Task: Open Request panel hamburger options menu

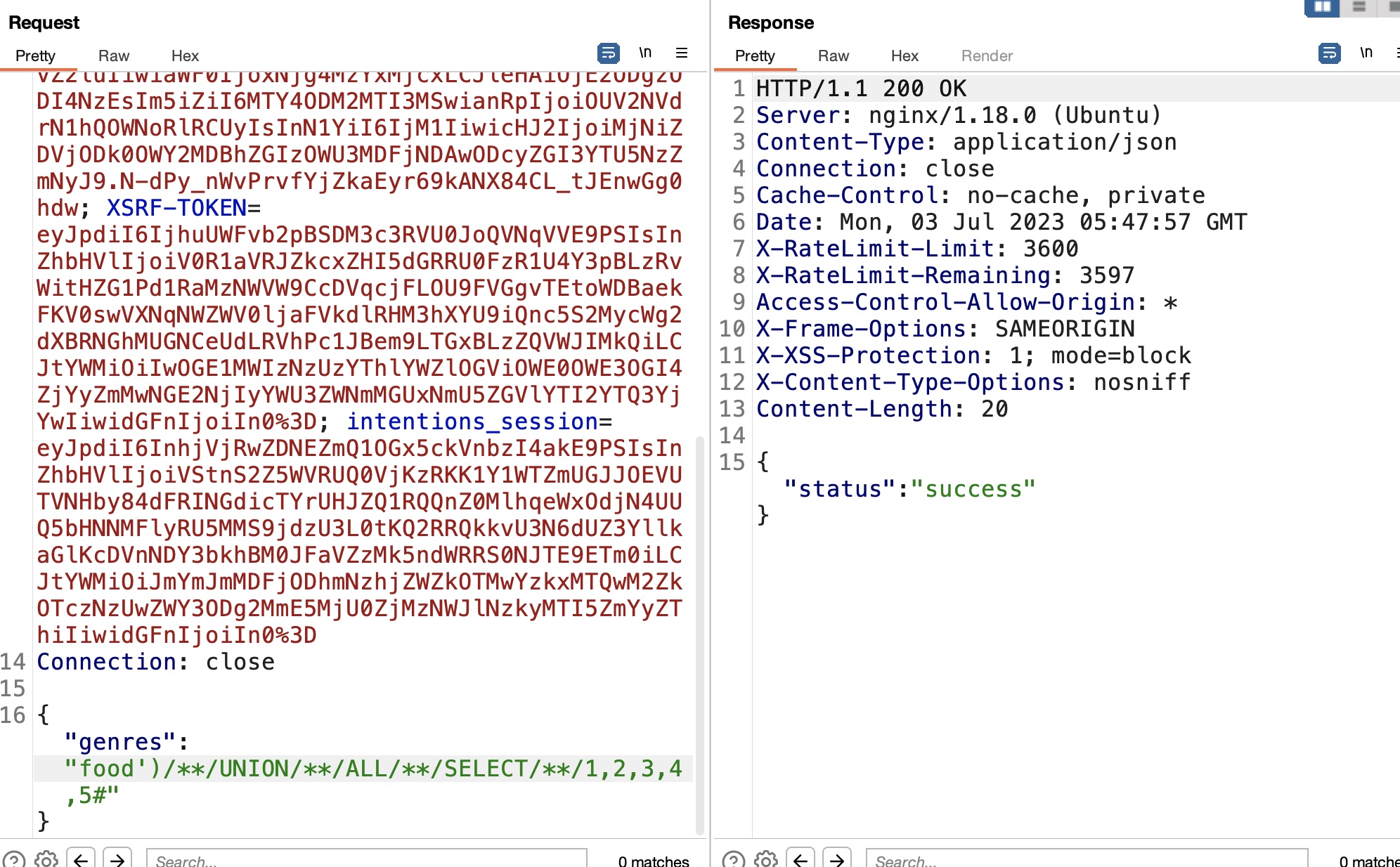Action: (681, 53)
